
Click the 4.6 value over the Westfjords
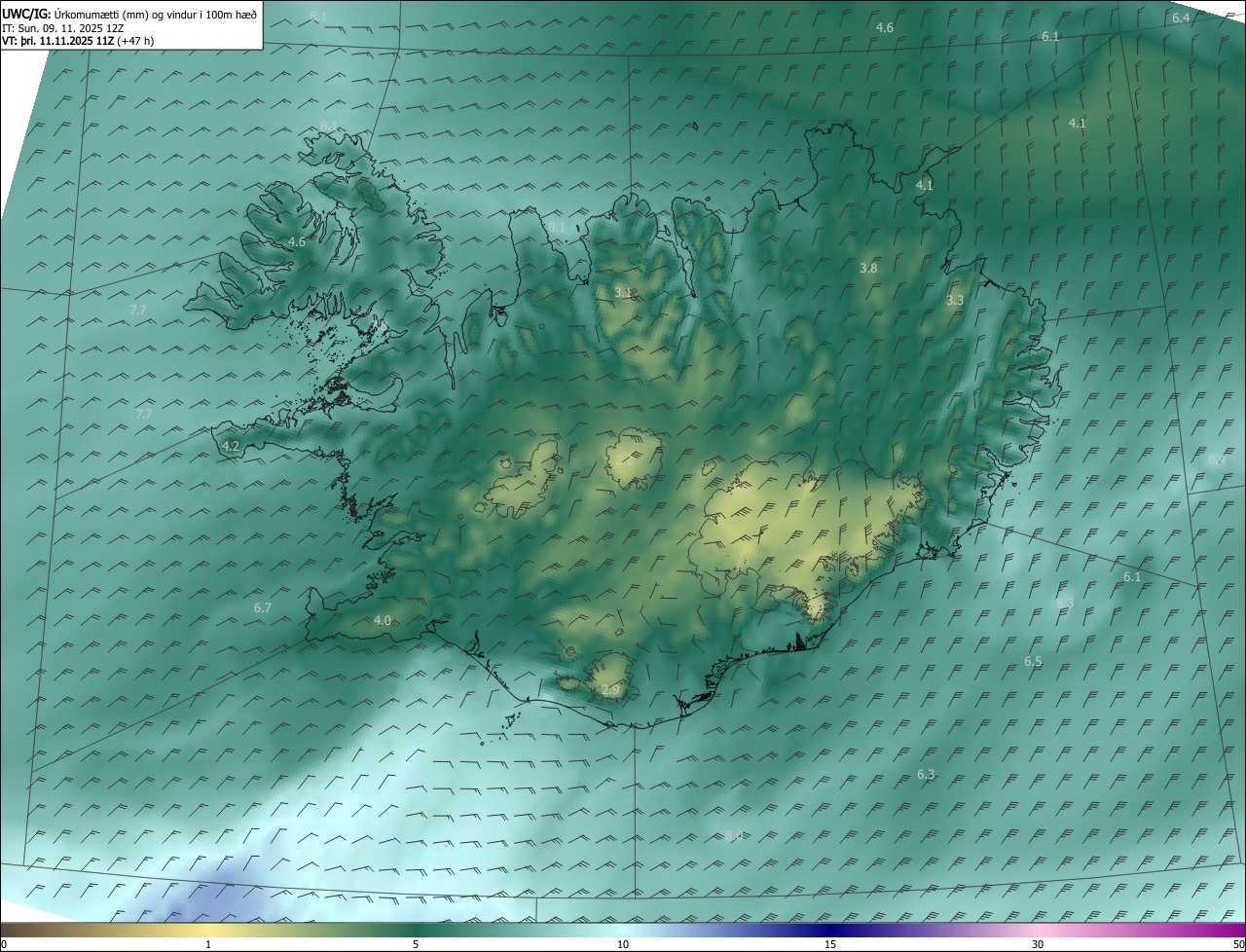tap(297, 242)
